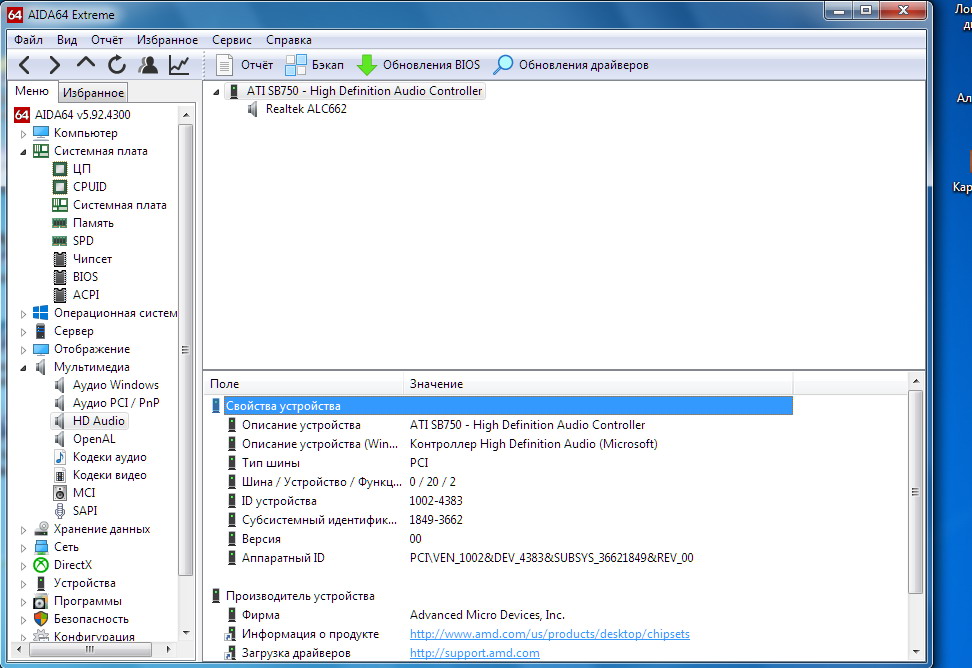Select the BIOS chip icon

tap(60, 277)
